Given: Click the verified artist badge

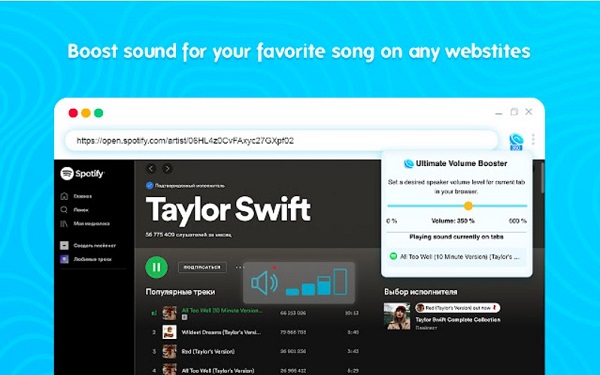Looking at the screenshot, I should pyautogui.click(x=150, y=186).
